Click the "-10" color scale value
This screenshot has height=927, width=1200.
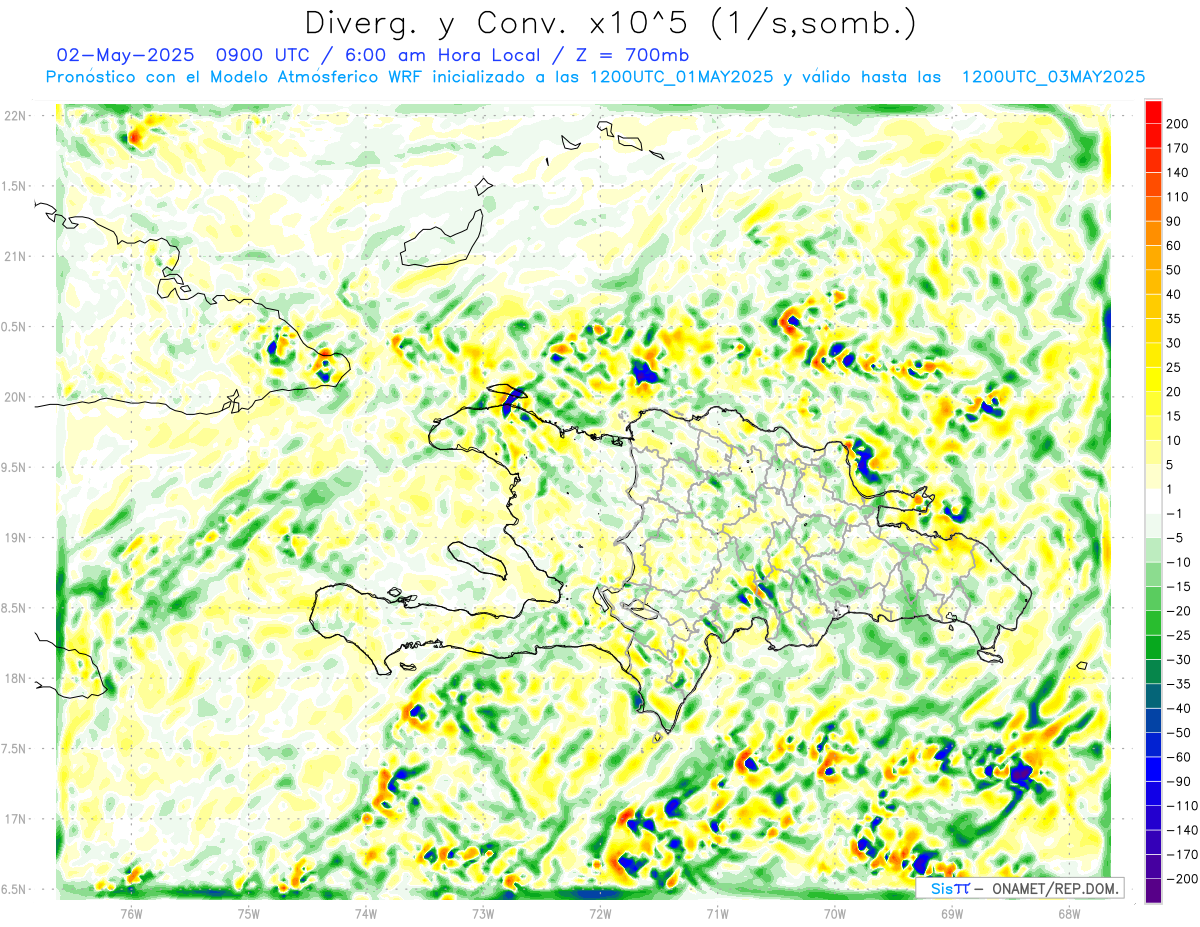(1178, 562)
